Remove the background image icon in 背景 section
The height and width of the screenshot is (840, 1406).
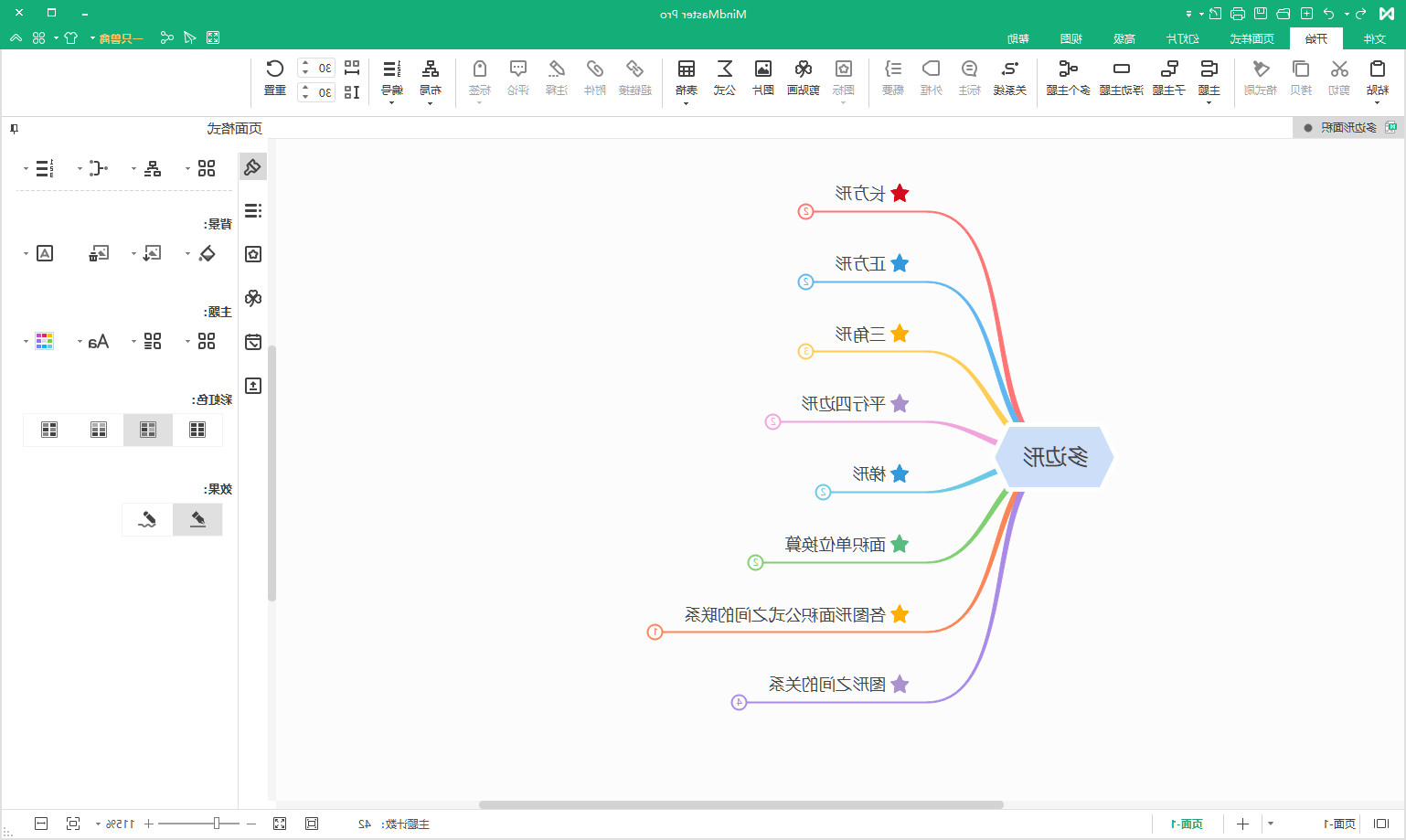(99, 253)
